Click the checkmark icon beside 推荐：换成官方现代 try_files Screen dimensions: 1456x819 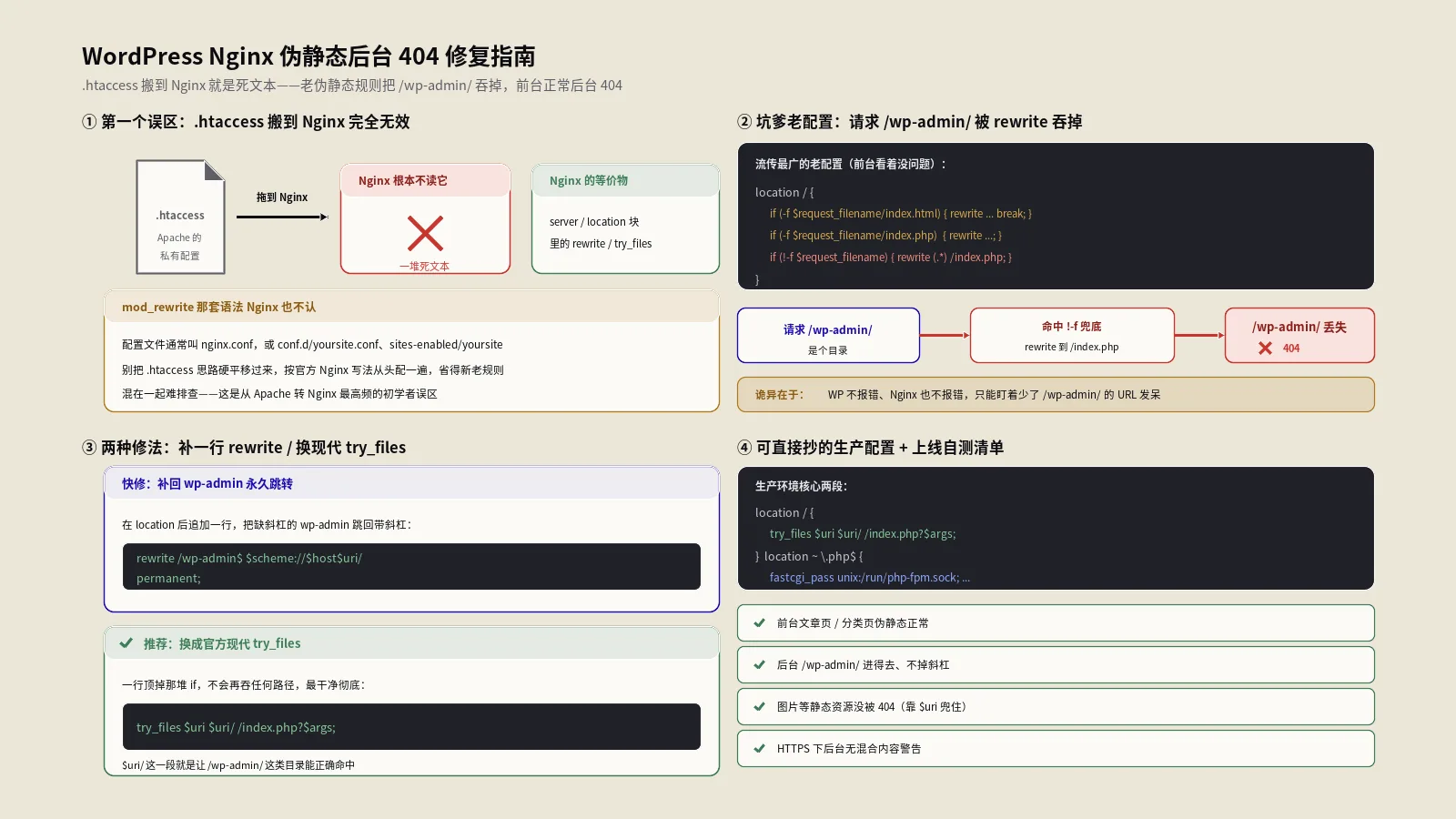click(x=126, y=642)
